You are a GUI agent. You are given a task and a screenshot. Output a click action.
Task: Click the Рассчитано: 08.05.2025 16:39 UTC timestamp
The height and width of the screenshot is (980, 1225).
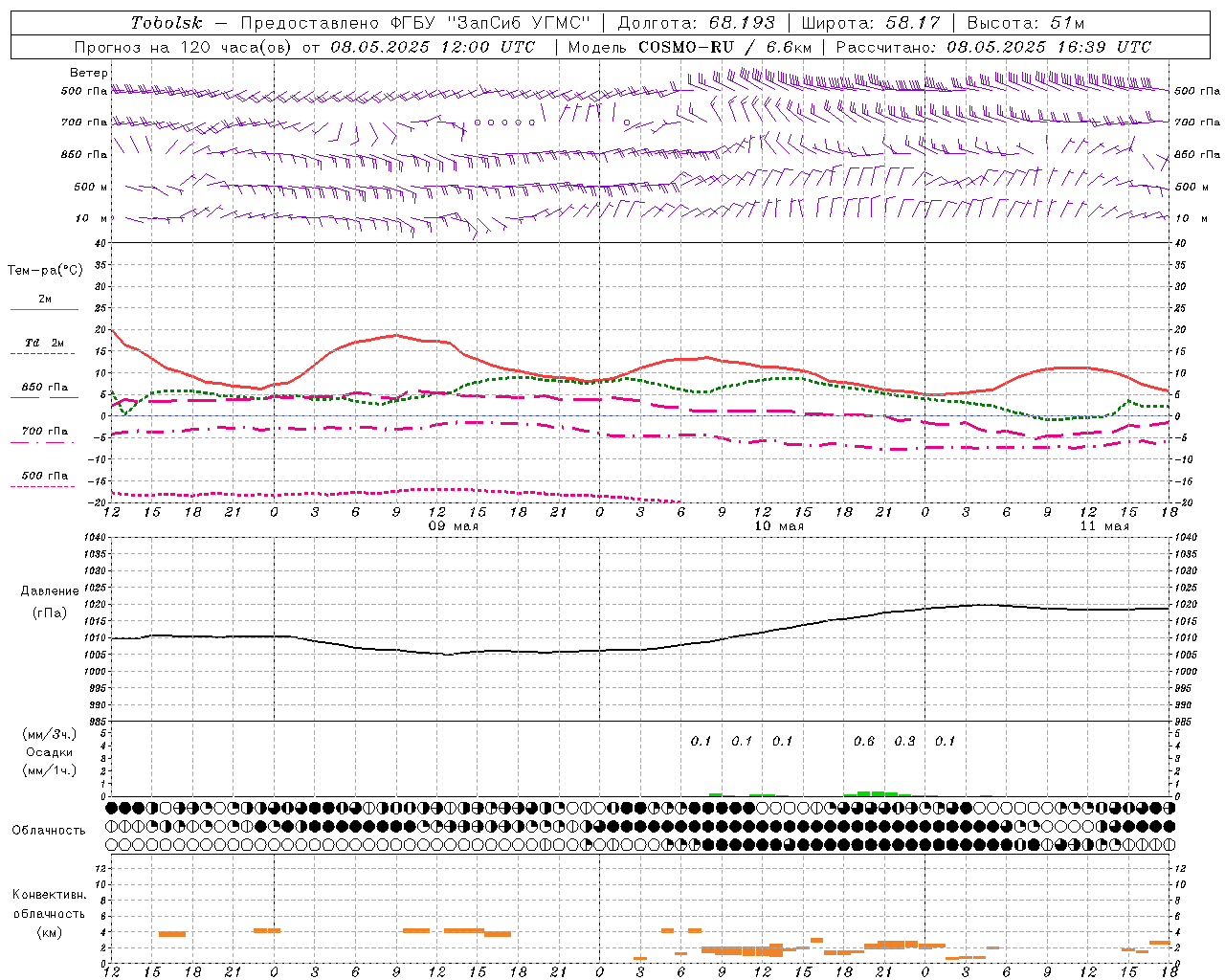(x=993, y=47)
